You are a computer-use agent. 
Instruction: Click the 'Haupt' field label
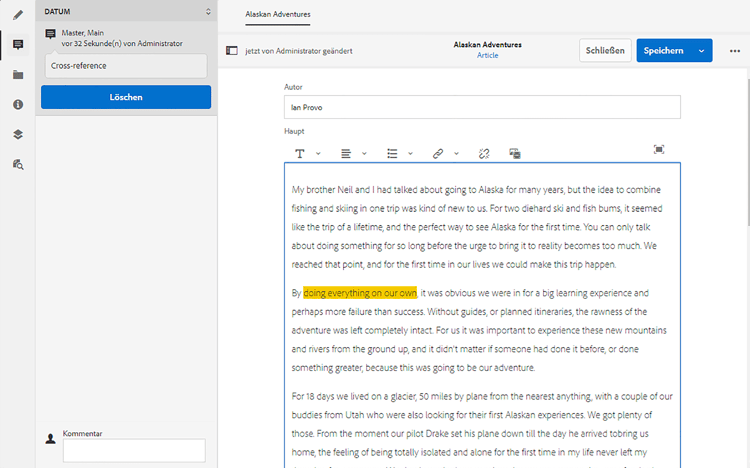(x=294, y=131)
